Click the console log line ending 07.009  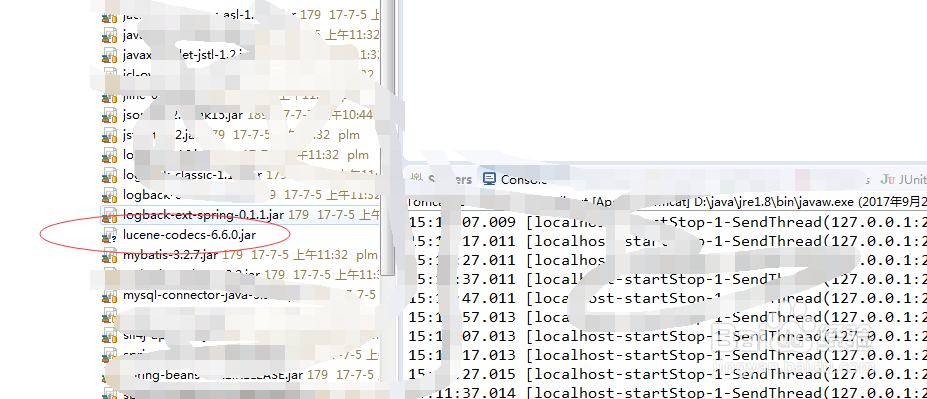click(x=667, y=222)
